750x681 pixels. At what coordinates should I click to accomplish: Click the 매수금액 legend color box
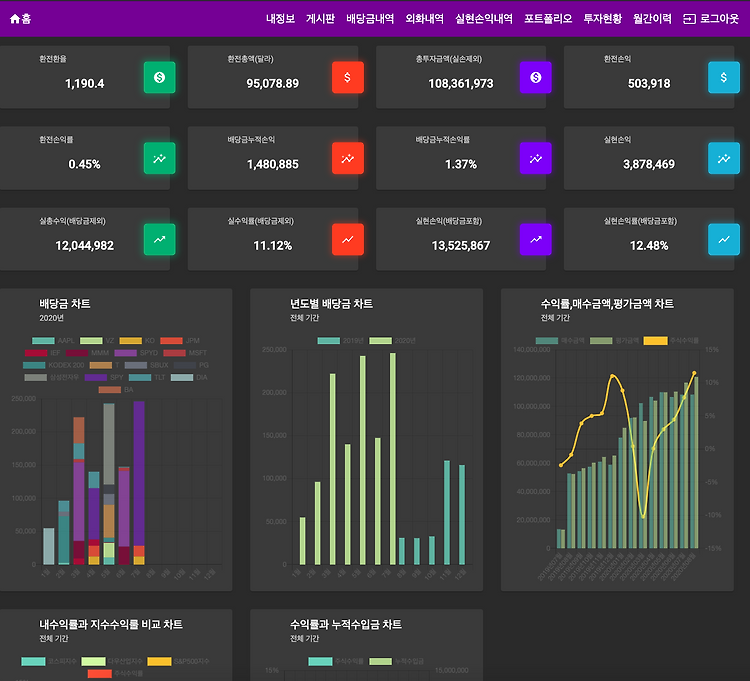coord(547,340)
